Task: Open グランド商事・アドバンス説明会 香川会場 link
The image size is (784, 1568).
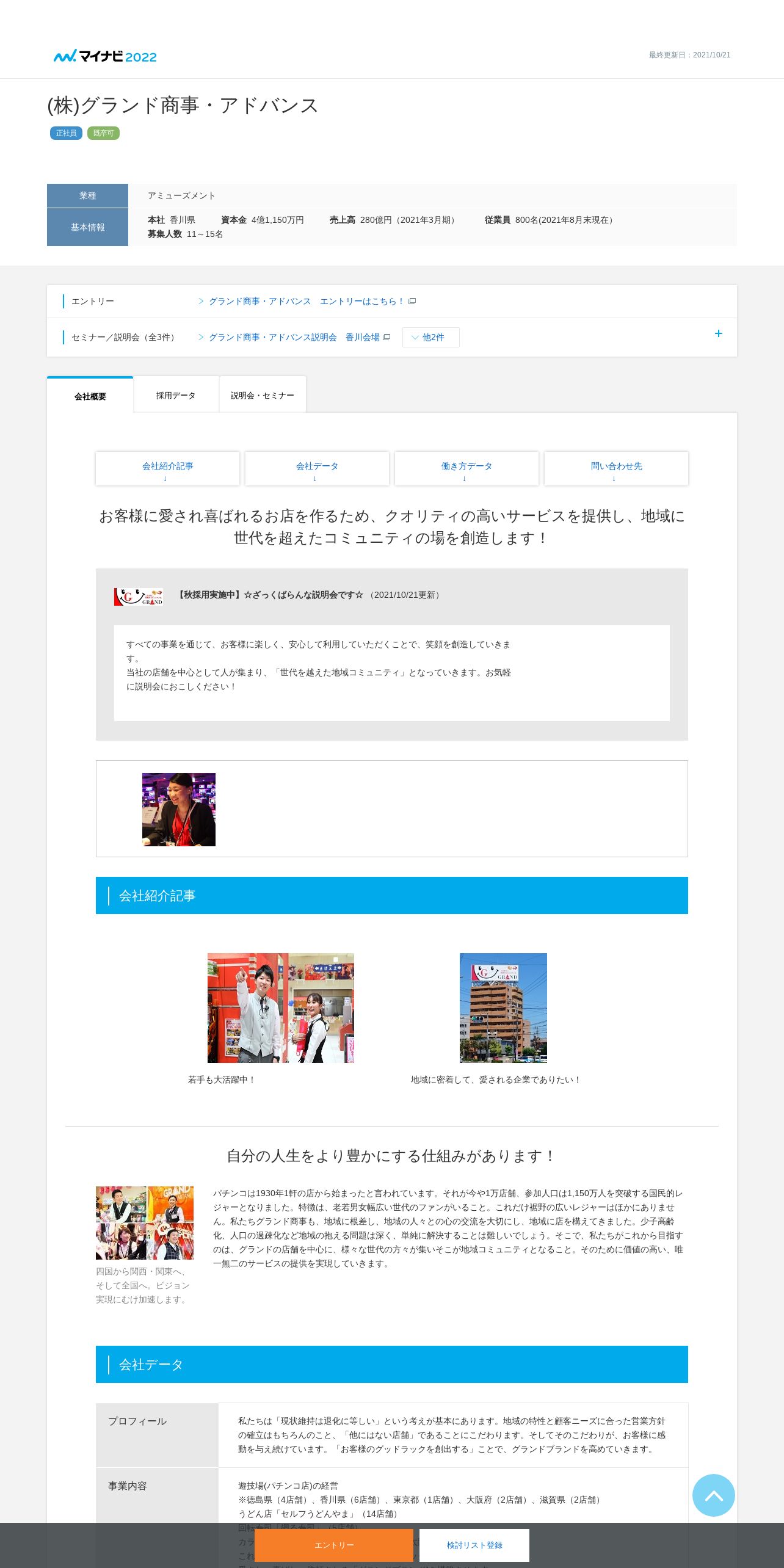Action: pyautogui.click(x=294, y=337)
